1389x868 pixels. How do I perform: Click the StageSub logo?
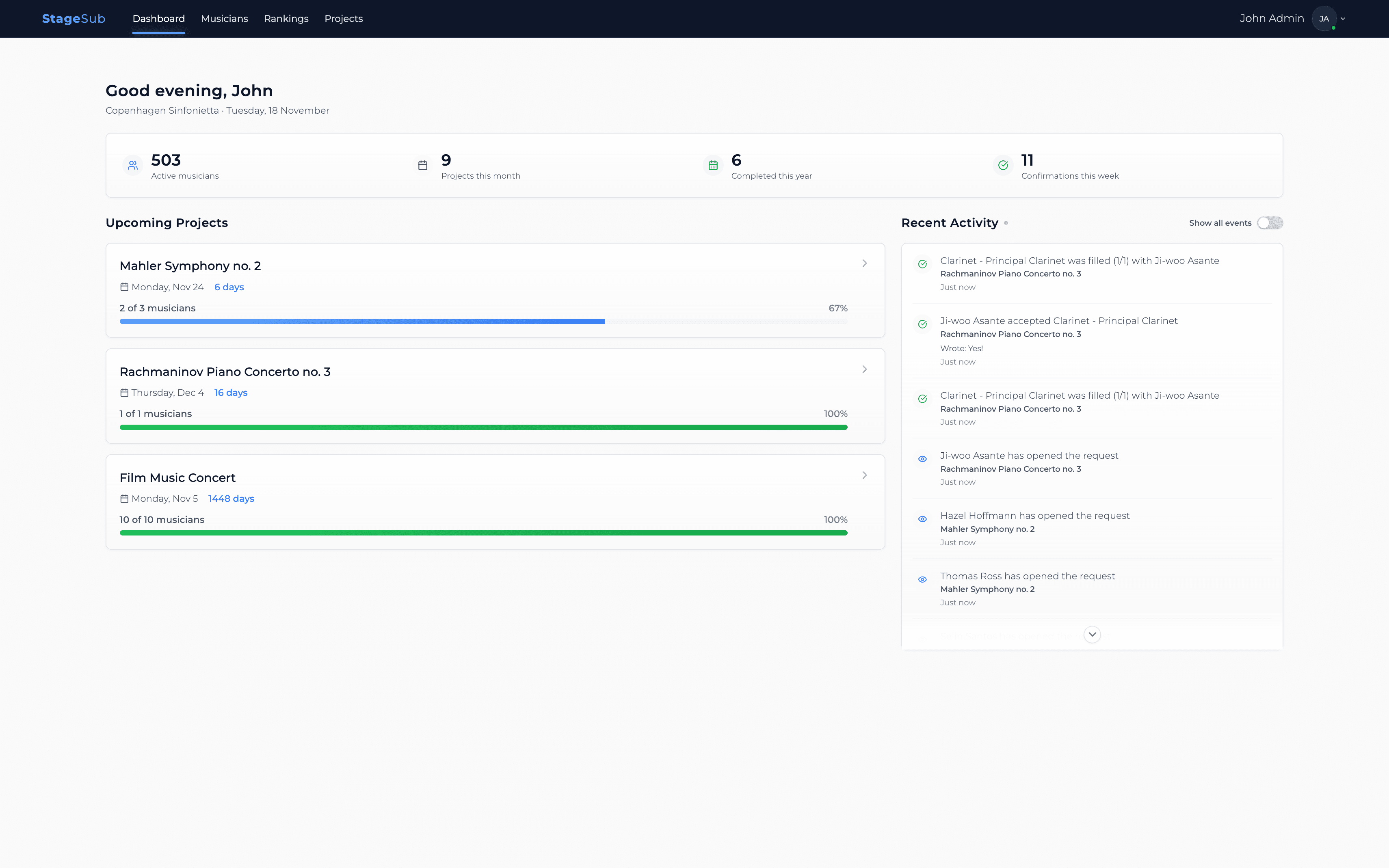[74, 18]
